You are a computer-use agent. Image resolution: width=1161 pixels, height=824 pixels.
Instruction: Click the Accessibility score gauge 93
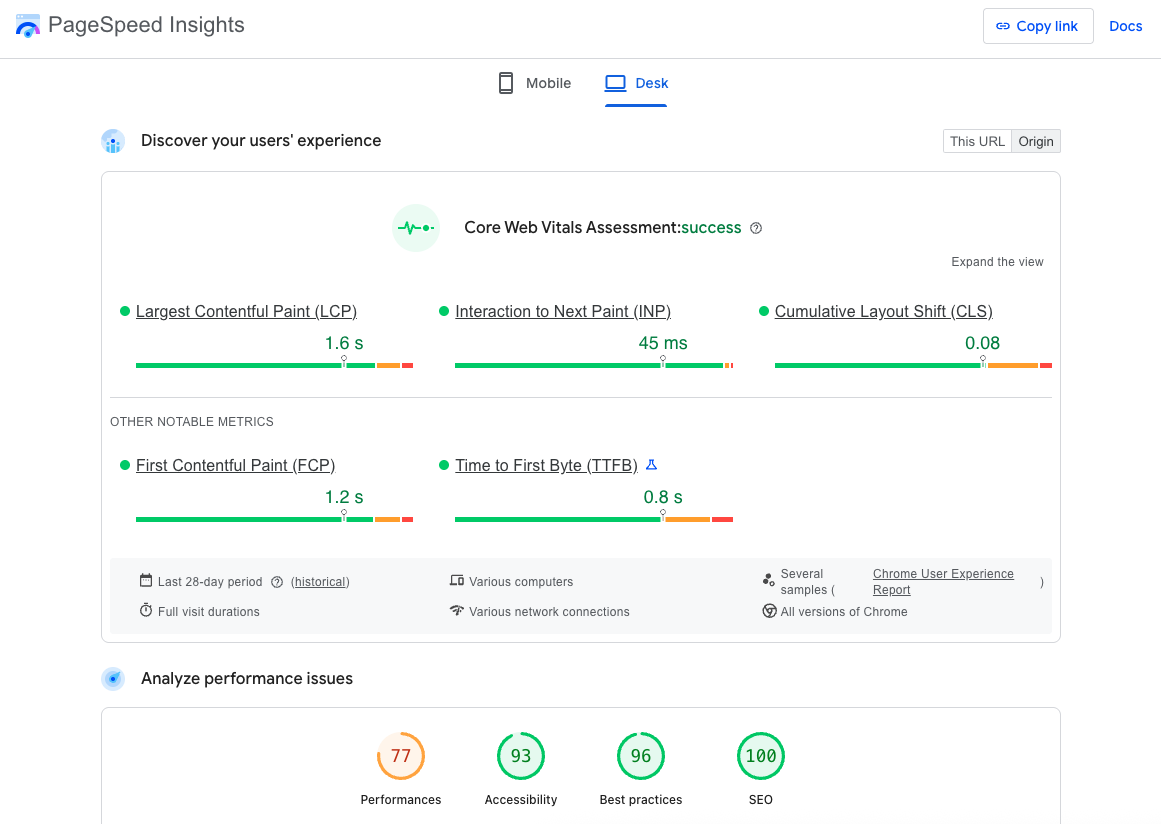(521, 756)
